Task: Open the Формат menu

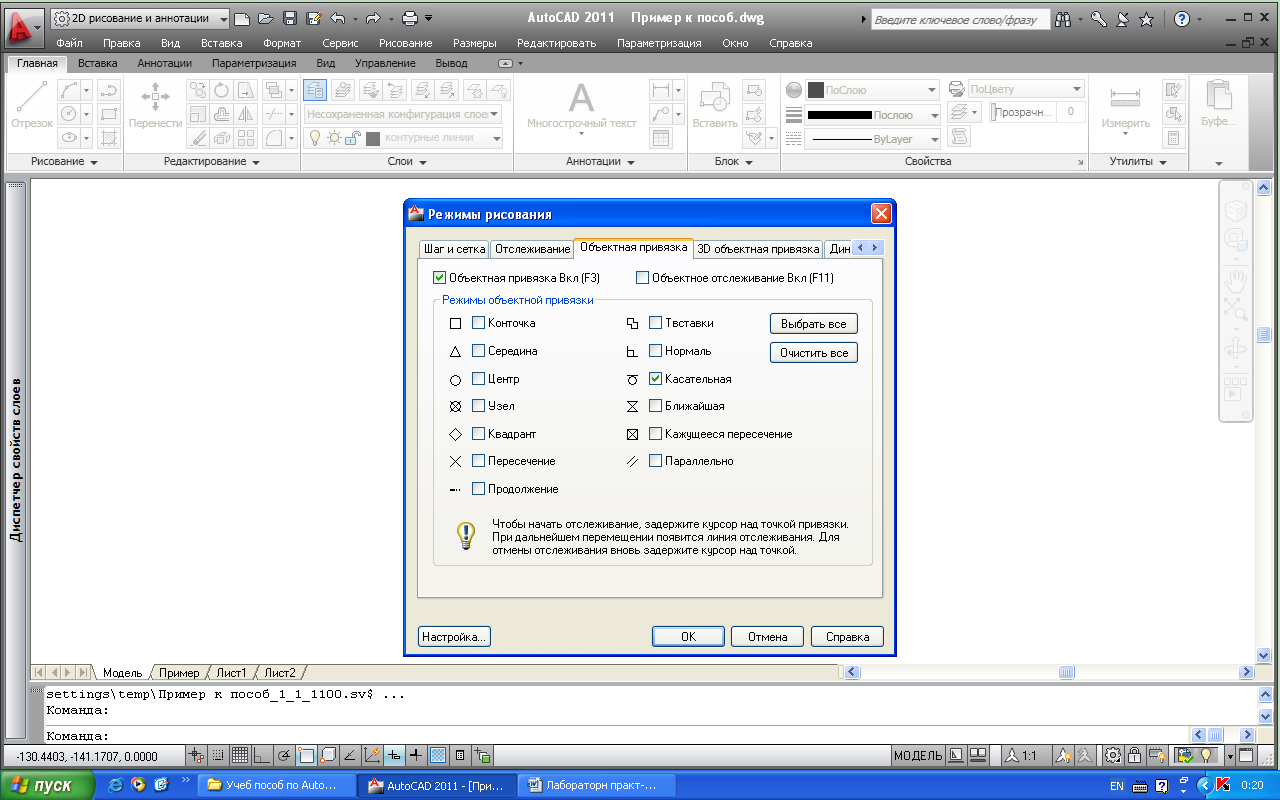Action: 282,43
